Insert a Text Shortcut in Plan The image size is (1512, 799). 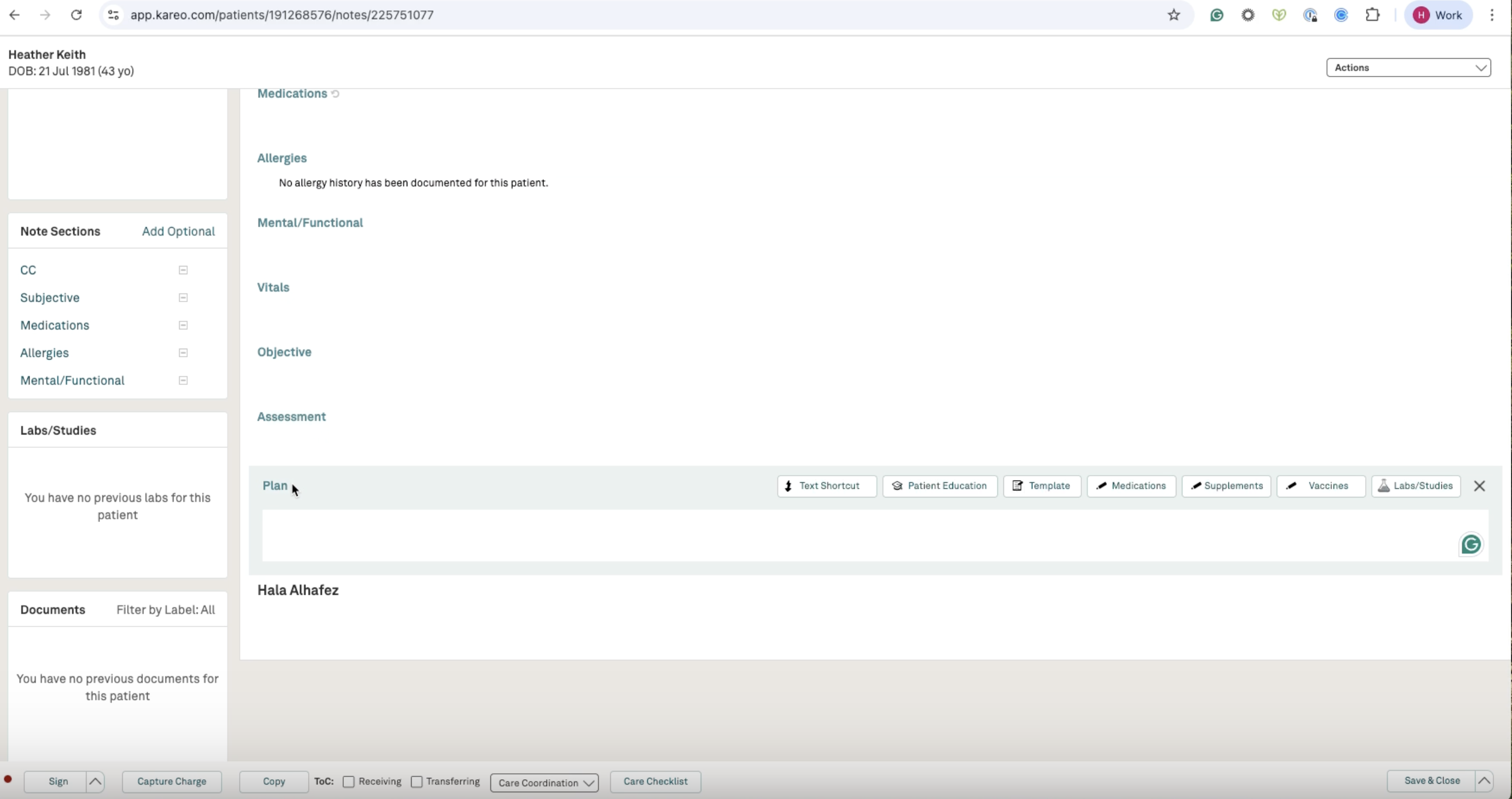[827, 486]
